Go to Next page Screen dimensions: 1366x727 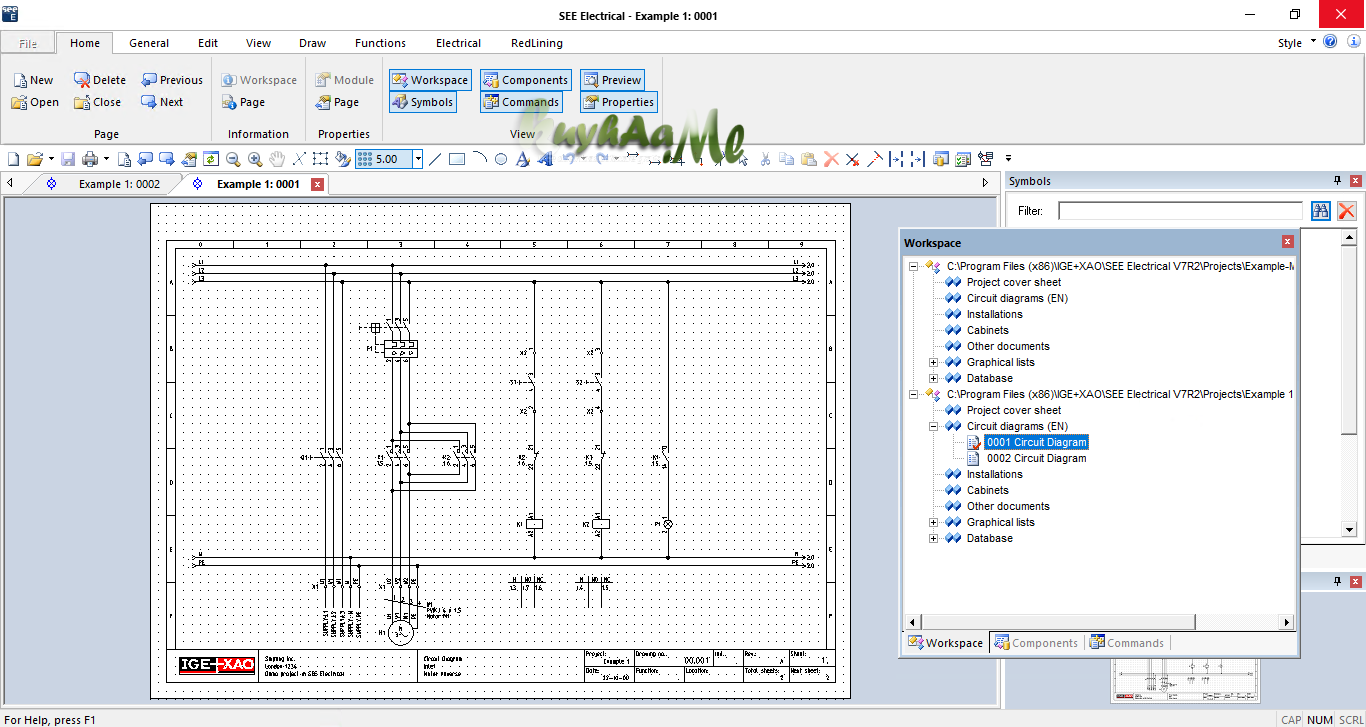tap(162, 102)
